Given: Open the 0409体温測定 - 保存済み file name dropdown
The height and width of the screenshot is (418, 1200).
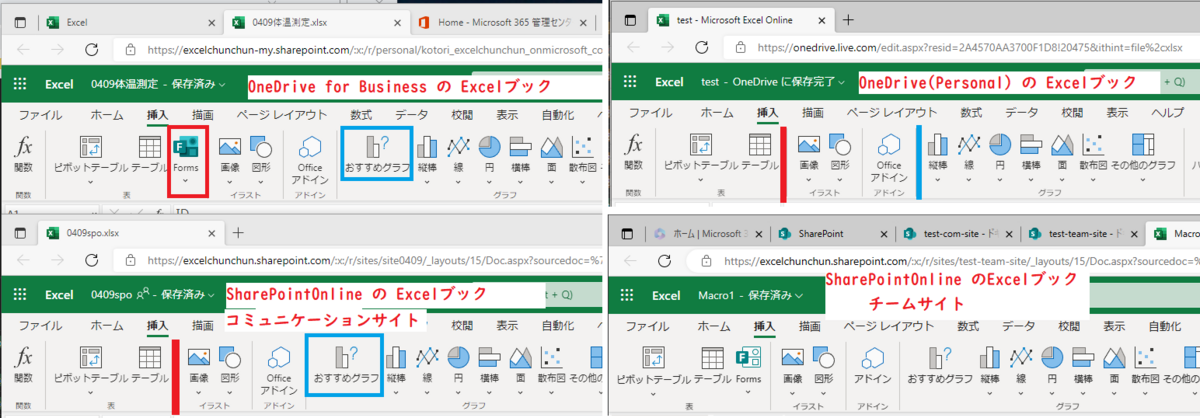Looking at the screenshot, I should tap(159, 84).
